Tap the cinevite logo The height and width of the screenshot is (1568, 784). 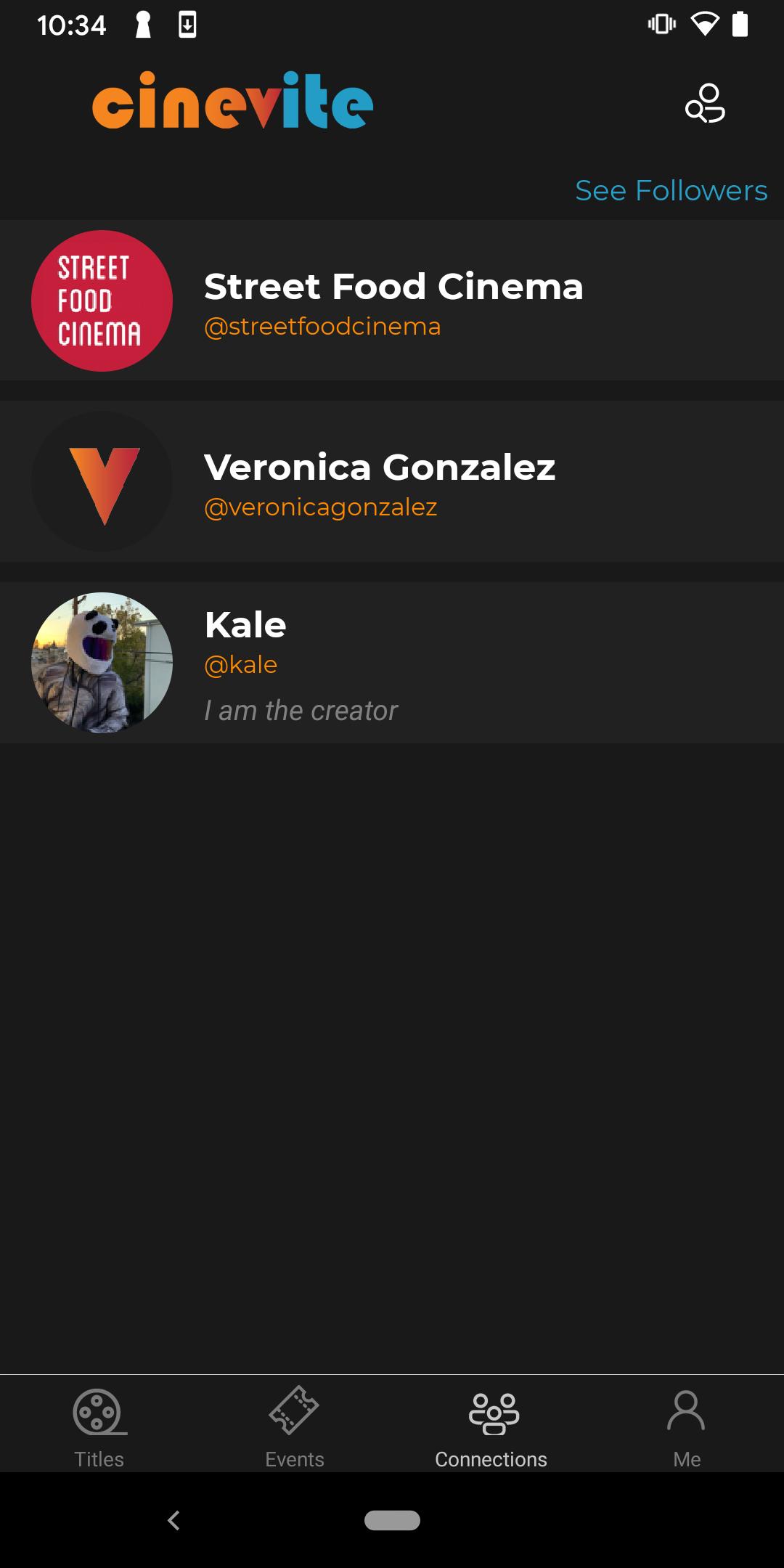point(233,101)
